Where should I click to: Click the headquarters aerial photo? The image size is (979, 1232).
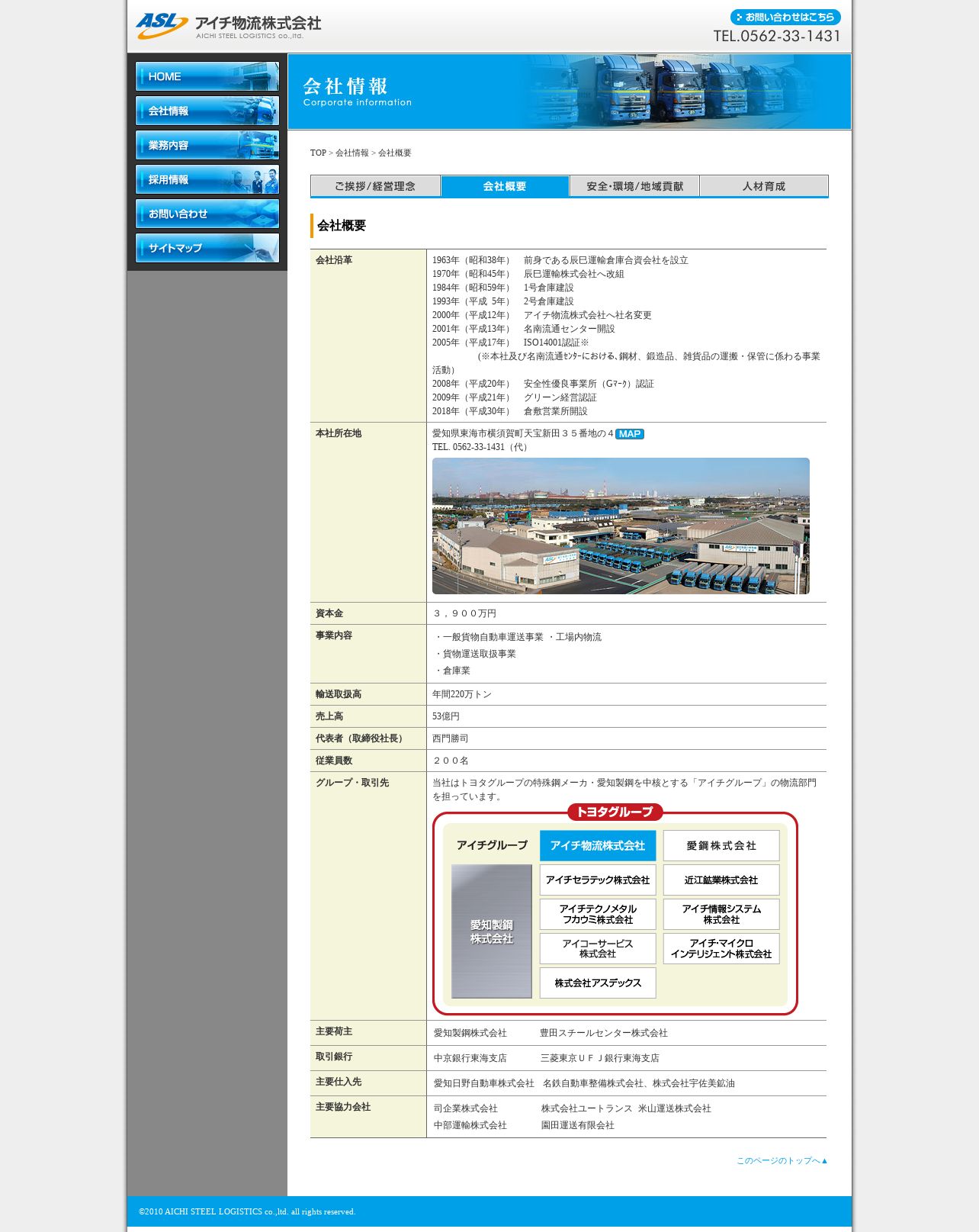pyautogui.click(x=621, y=526)
